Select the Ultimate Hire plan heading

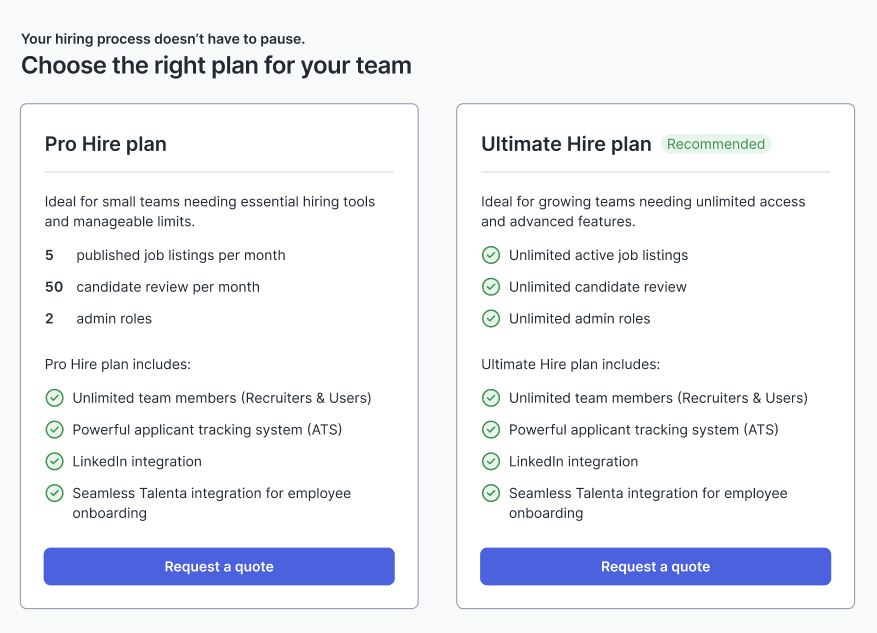[x=566, y=144]
